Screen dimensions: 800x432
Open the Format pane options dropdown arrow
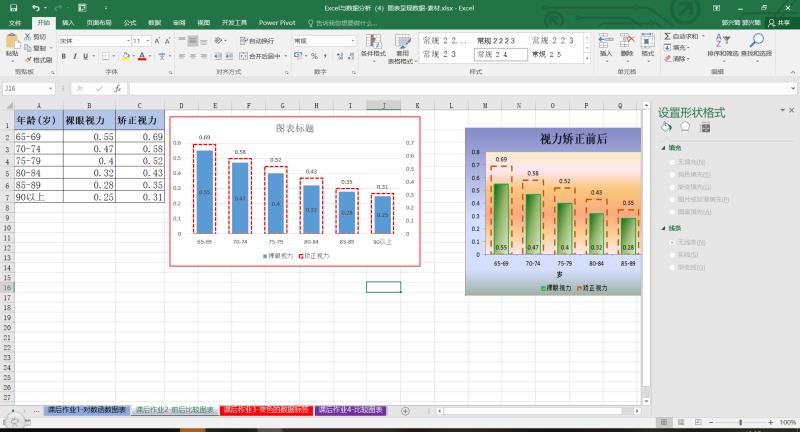783,110
